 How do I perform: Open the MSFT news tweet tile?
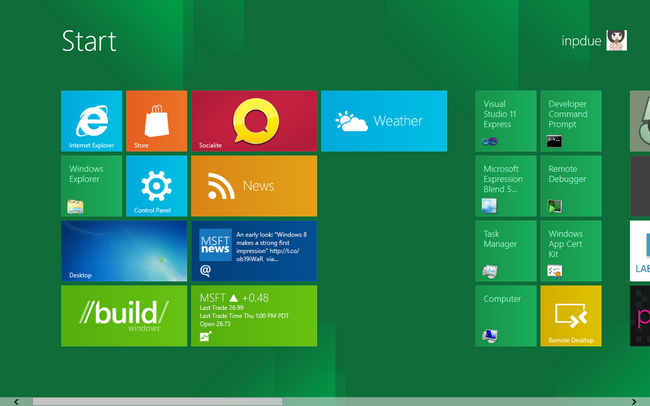(x=254, y=251)
